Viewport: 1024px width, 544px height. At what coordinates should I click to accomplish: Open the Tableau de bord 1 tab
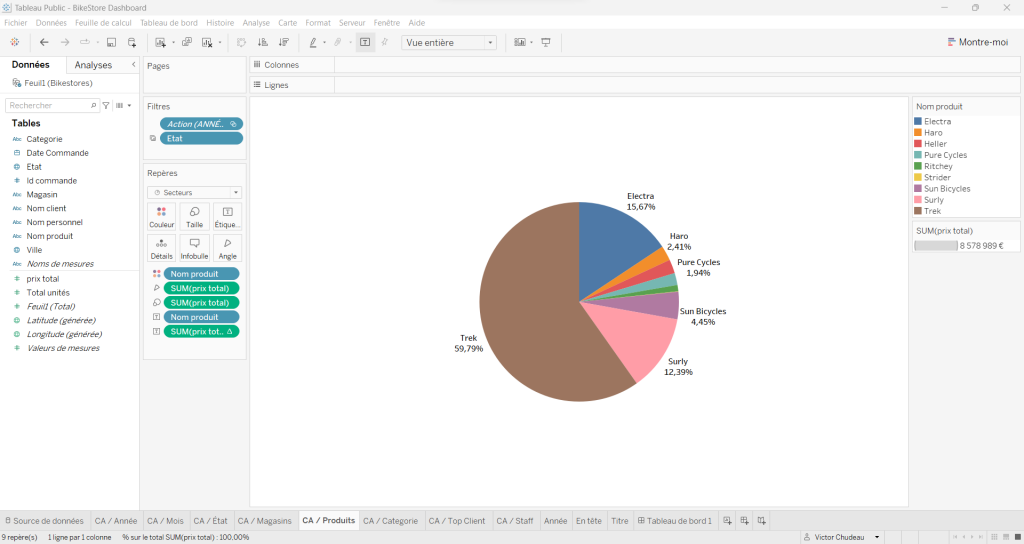675,520
